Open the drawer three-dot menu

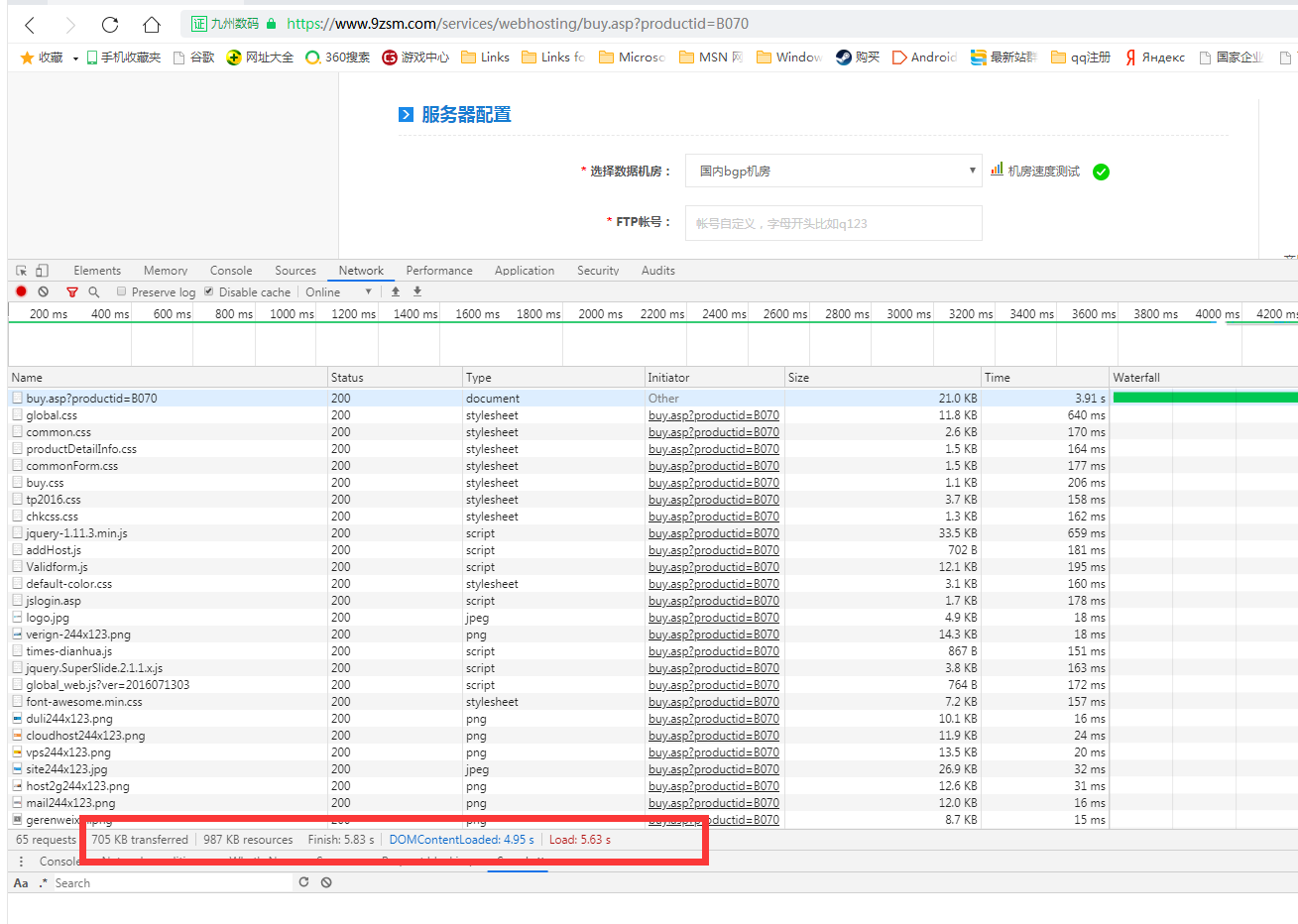[21, 862]
